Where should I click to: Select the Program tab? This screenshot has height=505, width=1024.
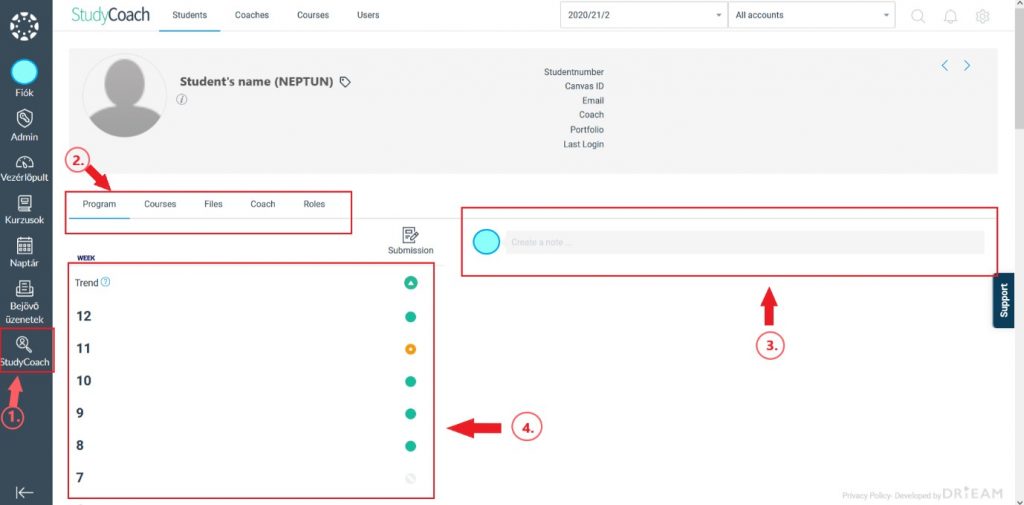[99, 204]
